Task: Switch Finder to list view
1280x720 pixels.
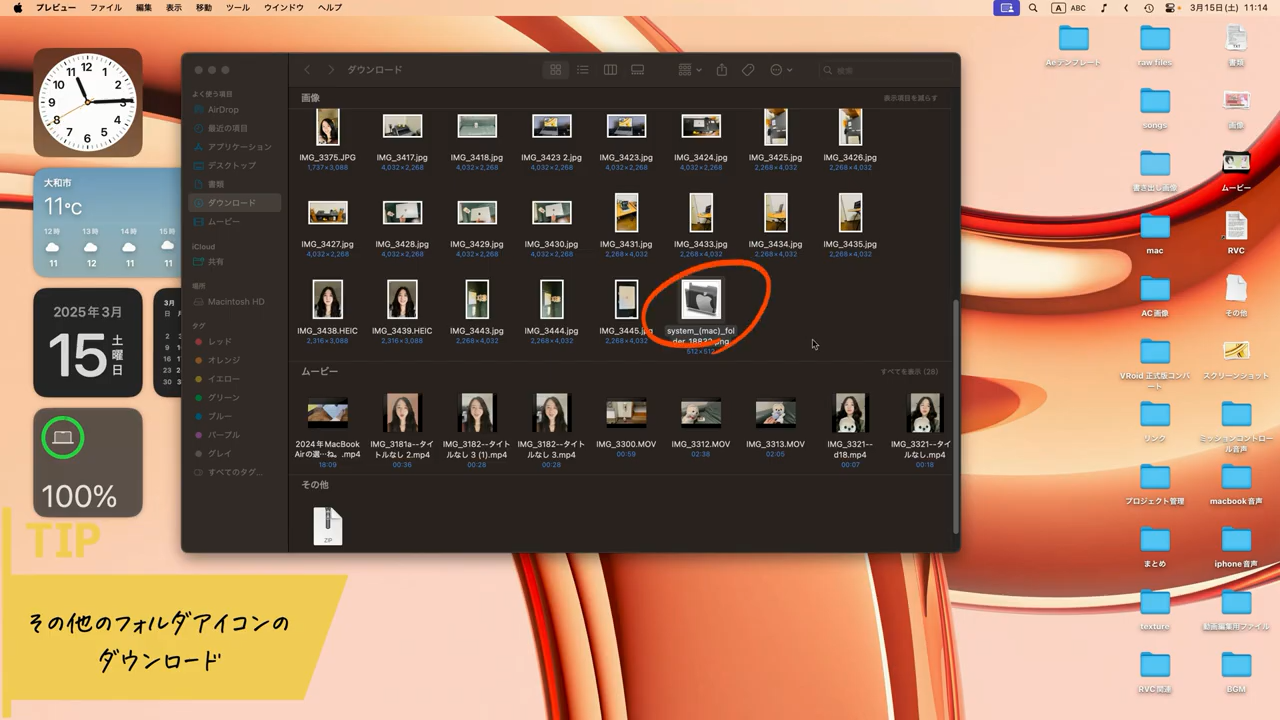Action: (583, 70)
